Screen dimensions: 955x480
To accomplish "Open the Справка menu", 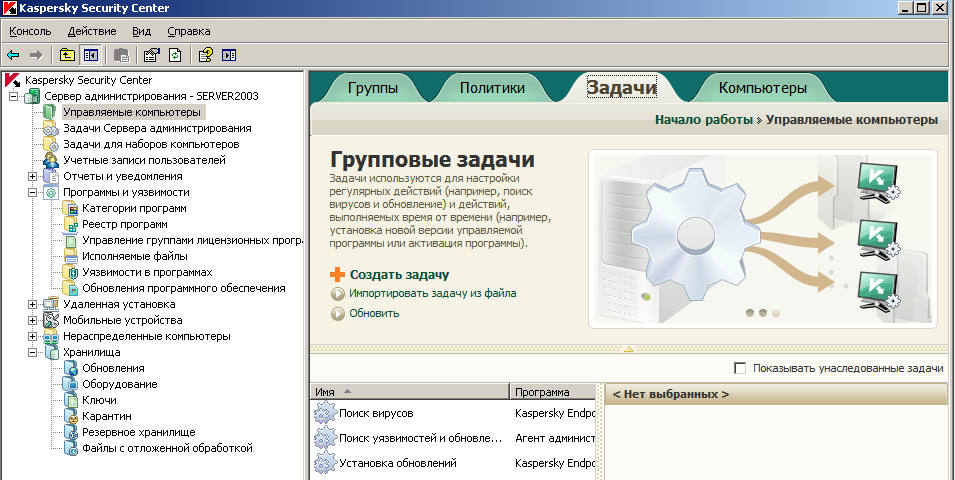I will coord(189,31).
